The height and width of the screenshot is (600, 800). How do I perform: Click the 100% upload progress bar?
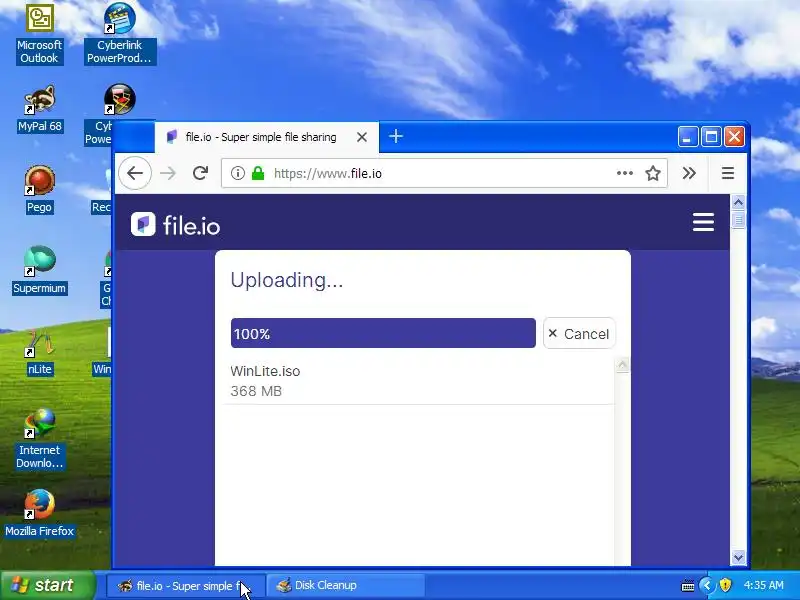tap(383, 333)
